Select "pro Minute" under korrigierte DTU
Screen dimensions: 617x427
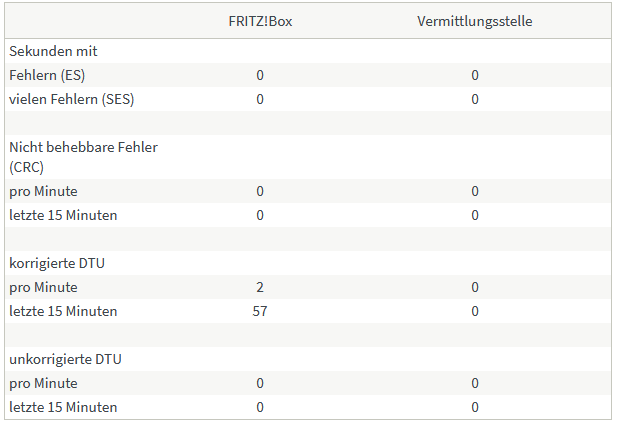(43, 287)
